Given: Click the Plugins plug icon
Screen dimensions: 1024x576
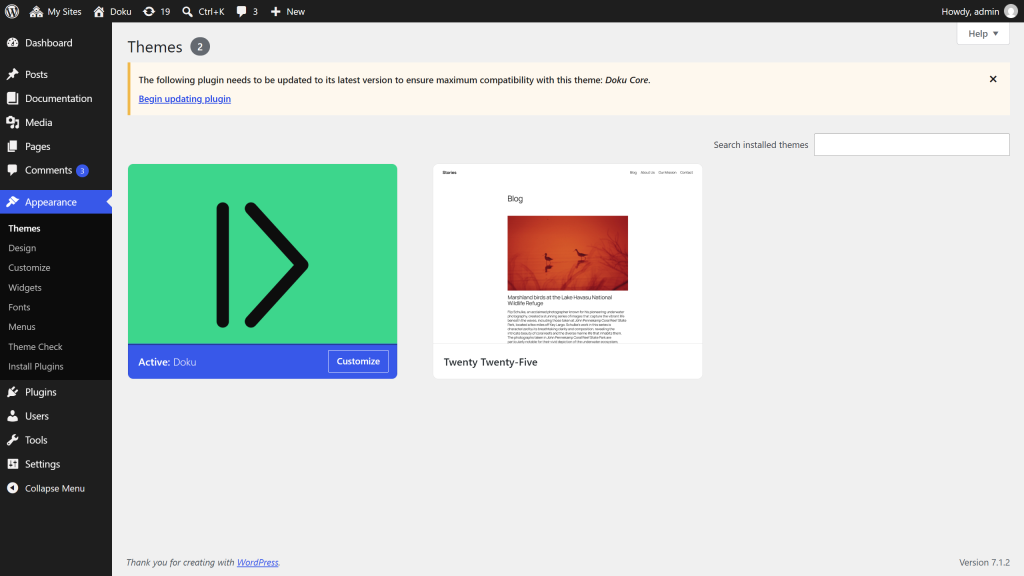Looking at the screenshot, I should (x=12, y=392).
